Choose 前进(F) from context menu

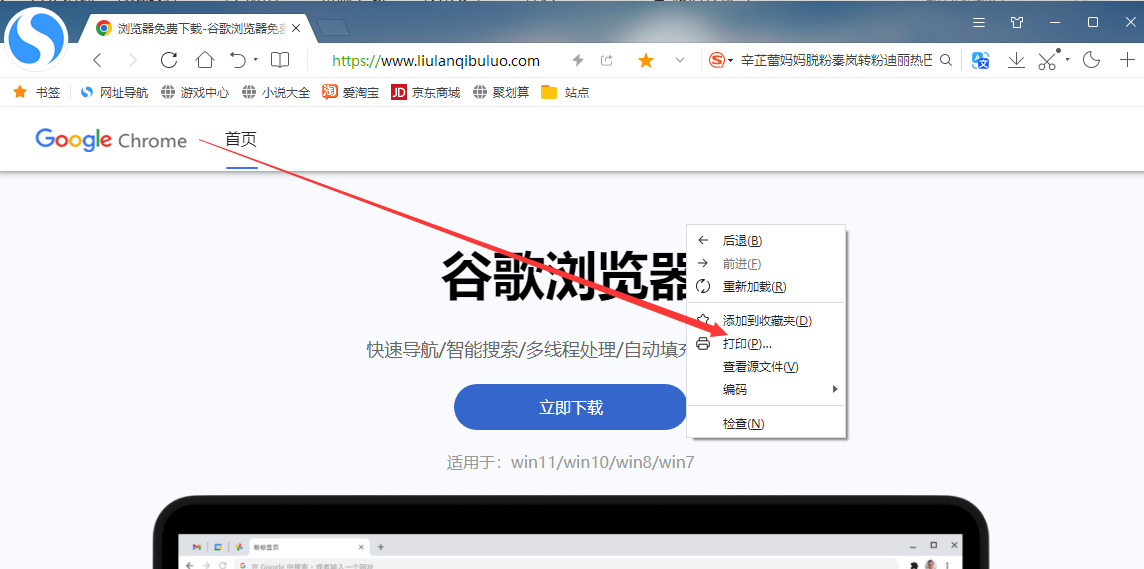[766, 263]
